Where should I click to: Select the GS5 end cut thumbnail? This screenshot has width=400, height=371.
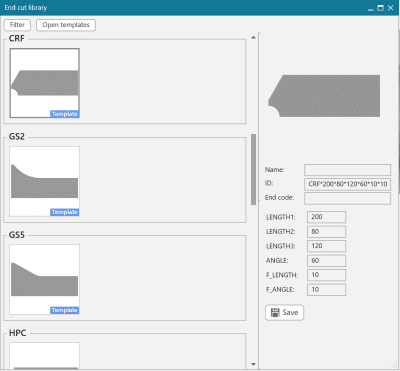45,279
